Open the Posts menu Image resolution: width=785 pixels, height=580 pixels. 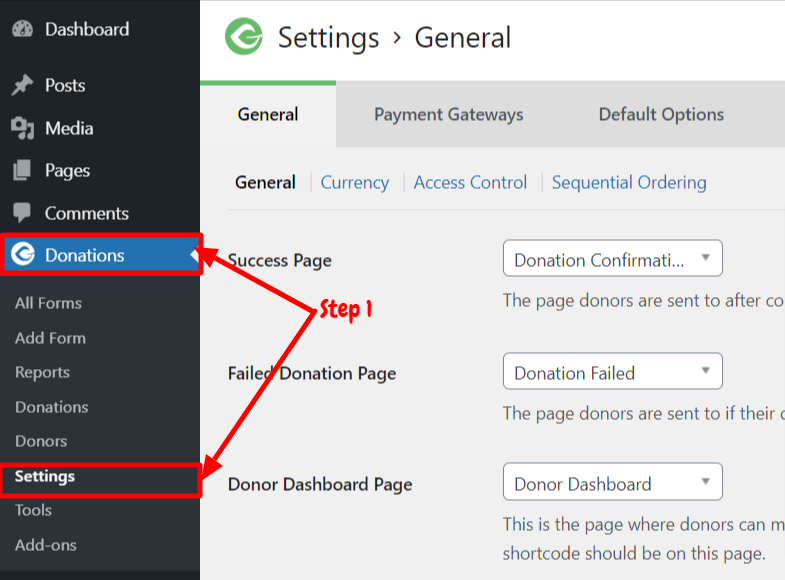click(65, 85)
